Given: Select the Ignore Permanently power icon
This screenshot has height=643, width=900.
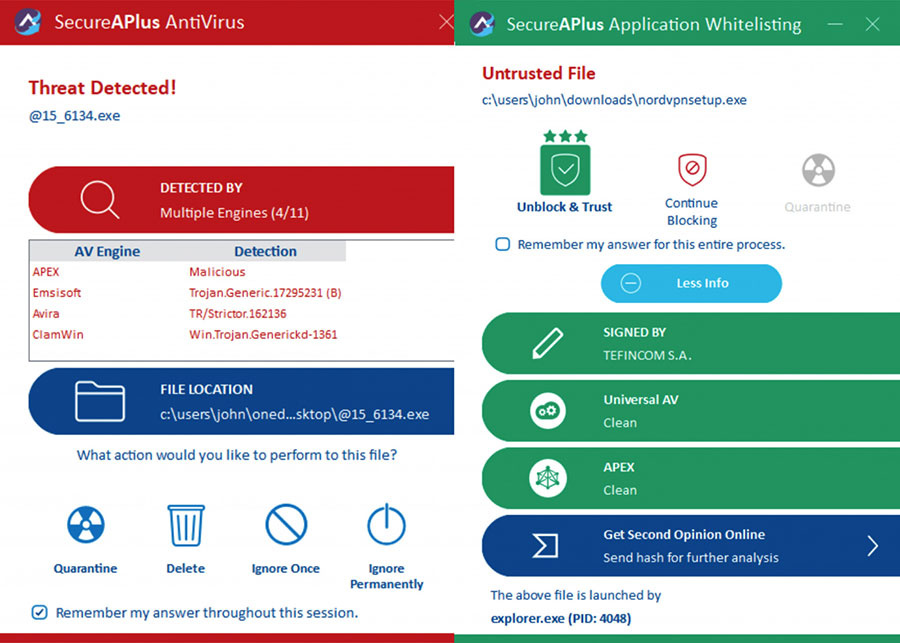Looking at the screenshot, I should [x=386, y=524].
